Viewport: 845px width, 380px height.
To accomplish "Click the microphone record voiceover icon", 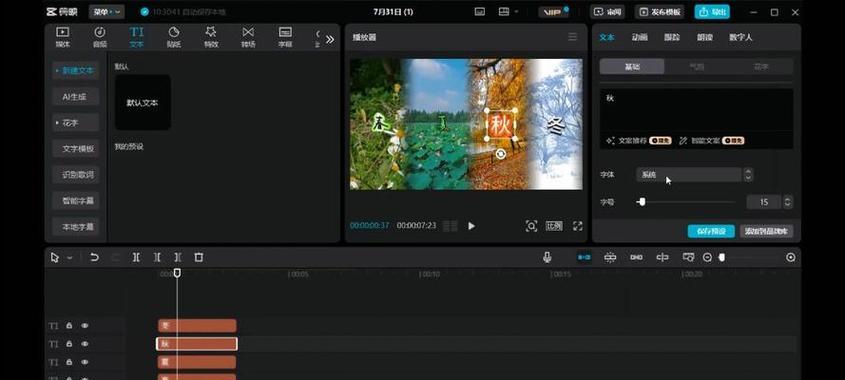I will (547, 258).
